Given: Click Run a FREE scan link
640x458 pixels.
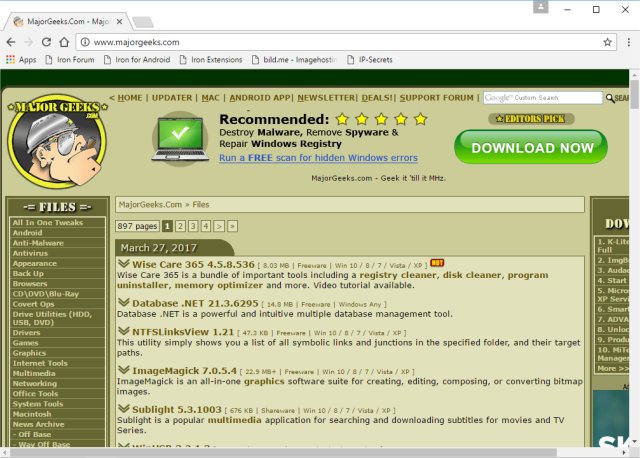Looking at the screenshot, I should [x=318, y=158].
